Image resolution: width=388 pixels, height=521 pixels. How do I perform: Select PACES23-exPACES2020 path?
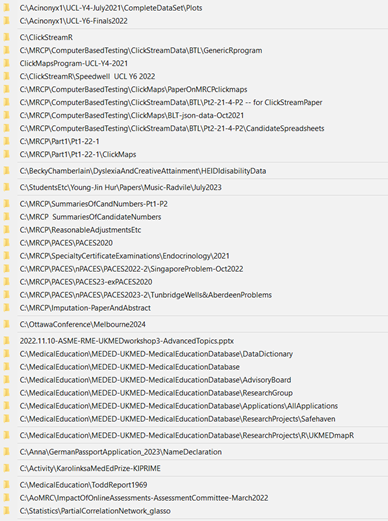tap(86, 282)
